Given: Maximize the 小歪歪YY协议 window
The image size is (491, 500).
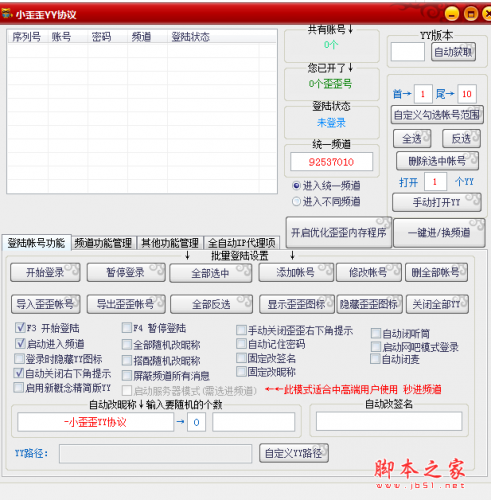Looking at the screenshot, I should (471, 14).
